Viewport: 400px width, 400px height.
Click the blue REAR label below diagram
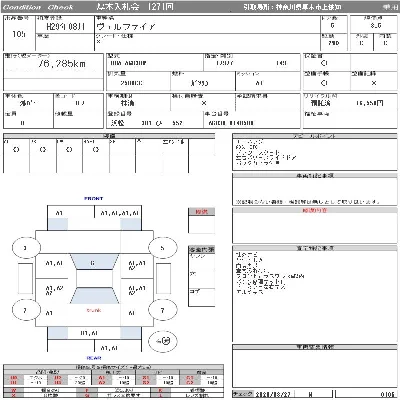pos(94,358)
